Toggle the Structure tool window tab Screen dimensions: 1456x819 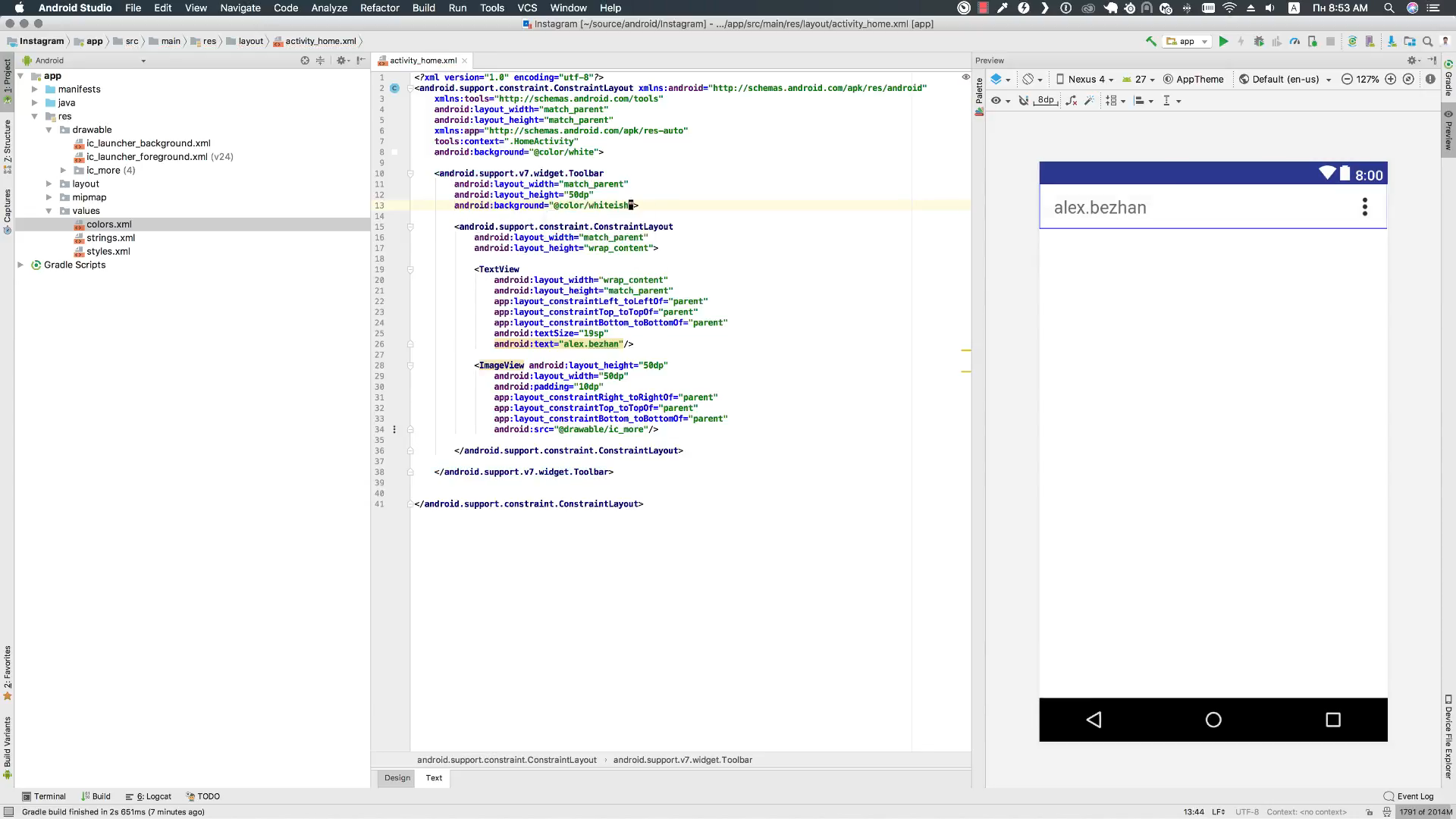(8, 146)
